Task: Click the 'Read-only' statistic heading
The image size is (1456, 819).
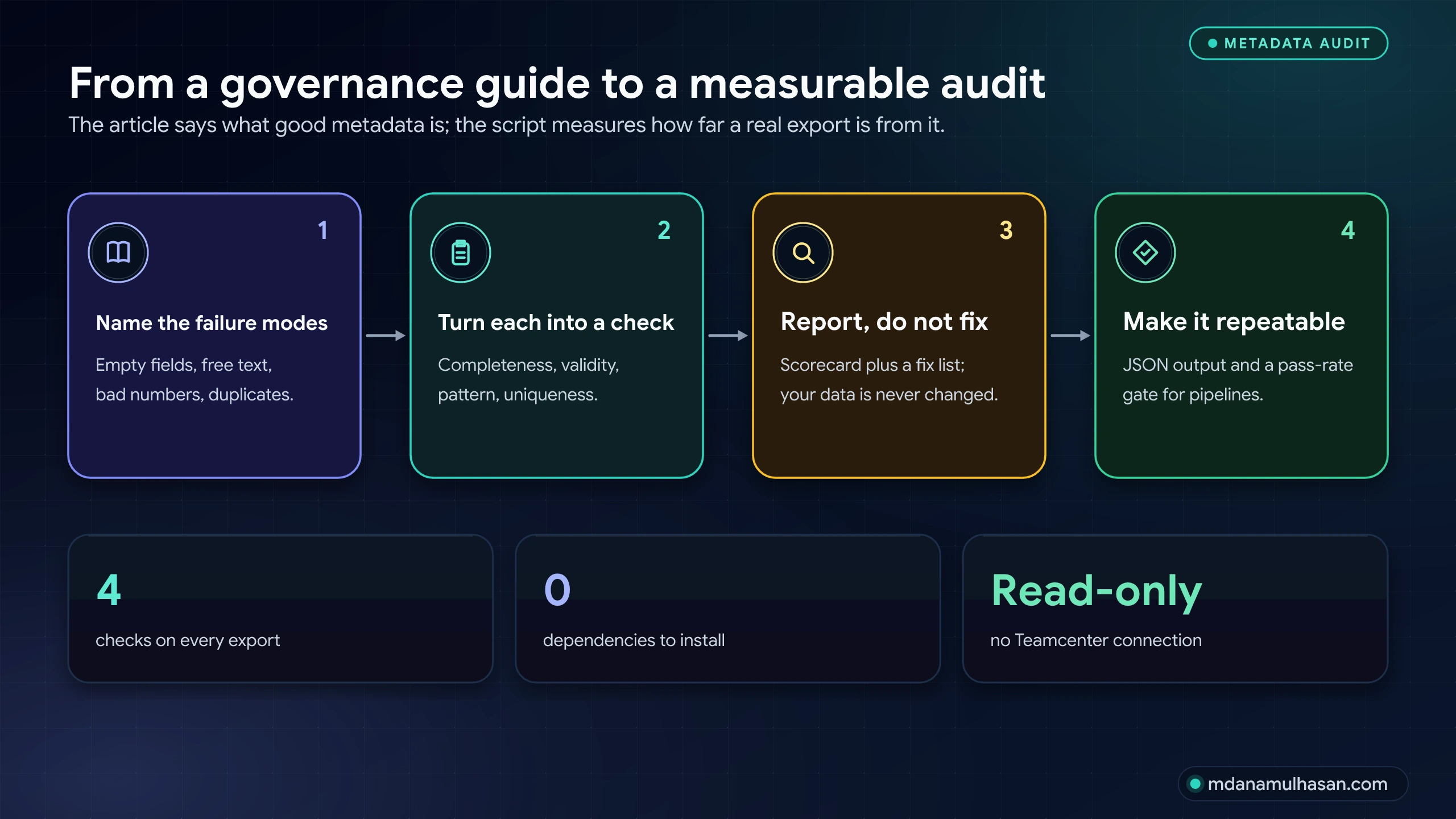Action: pos(1096,592)
